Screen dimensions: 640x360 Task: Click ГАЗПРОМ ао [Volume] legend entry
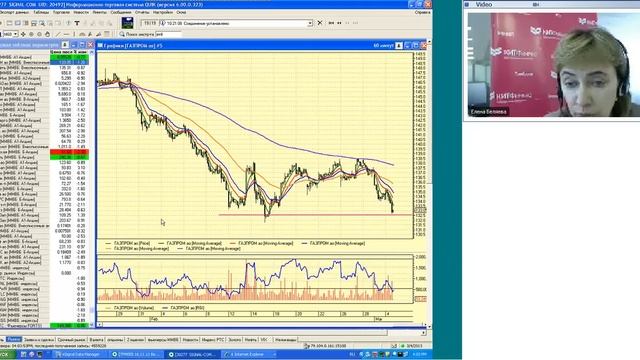(130, 308)
